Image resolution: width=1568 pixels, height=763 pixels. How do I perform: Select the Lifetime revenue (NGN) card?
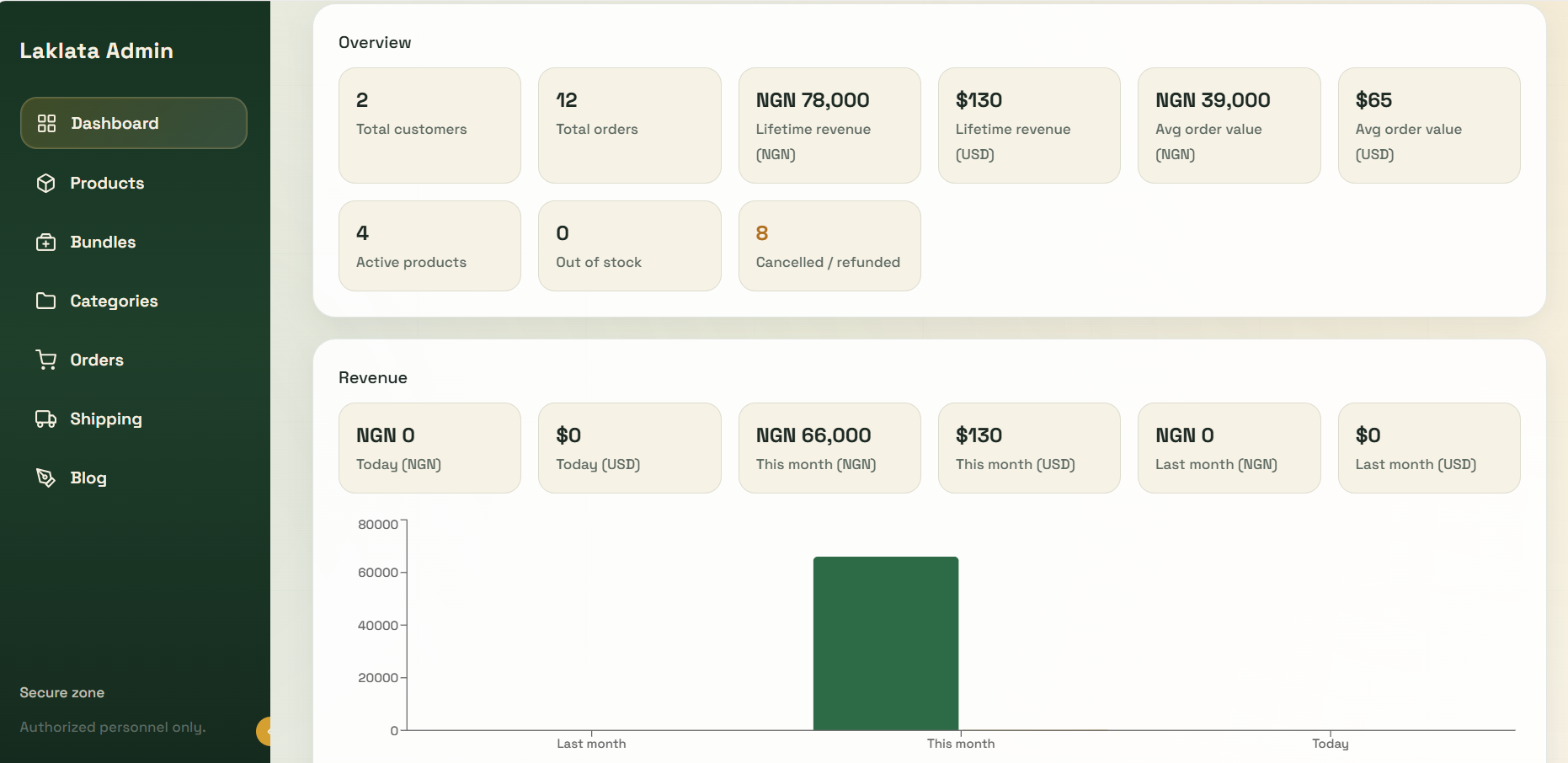tap(829, 125)
